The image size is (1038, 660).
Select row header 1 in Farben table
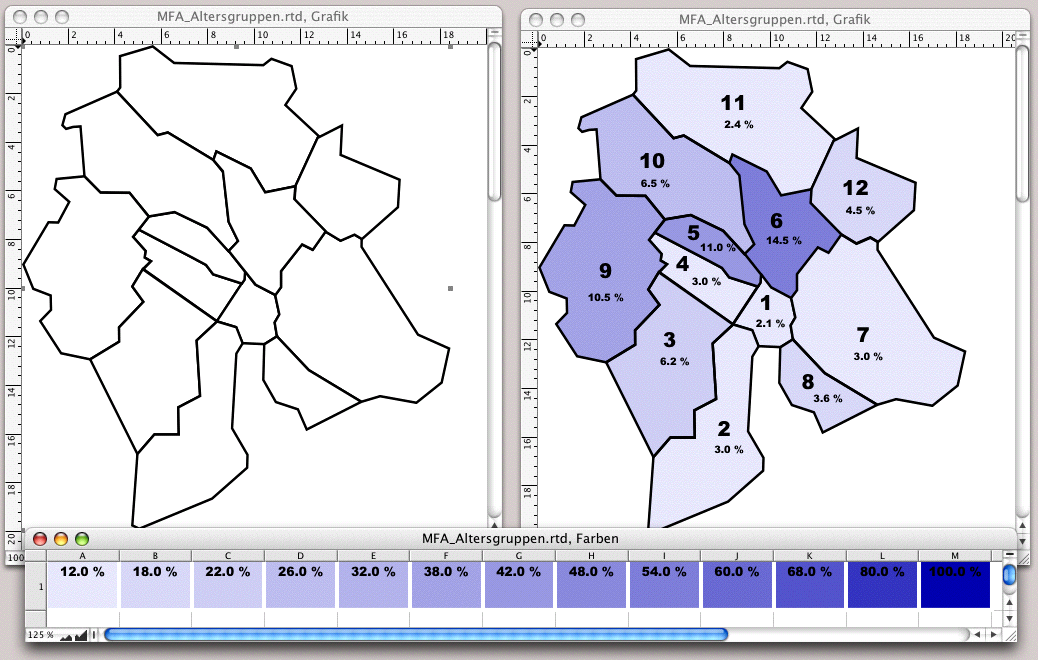35,585
